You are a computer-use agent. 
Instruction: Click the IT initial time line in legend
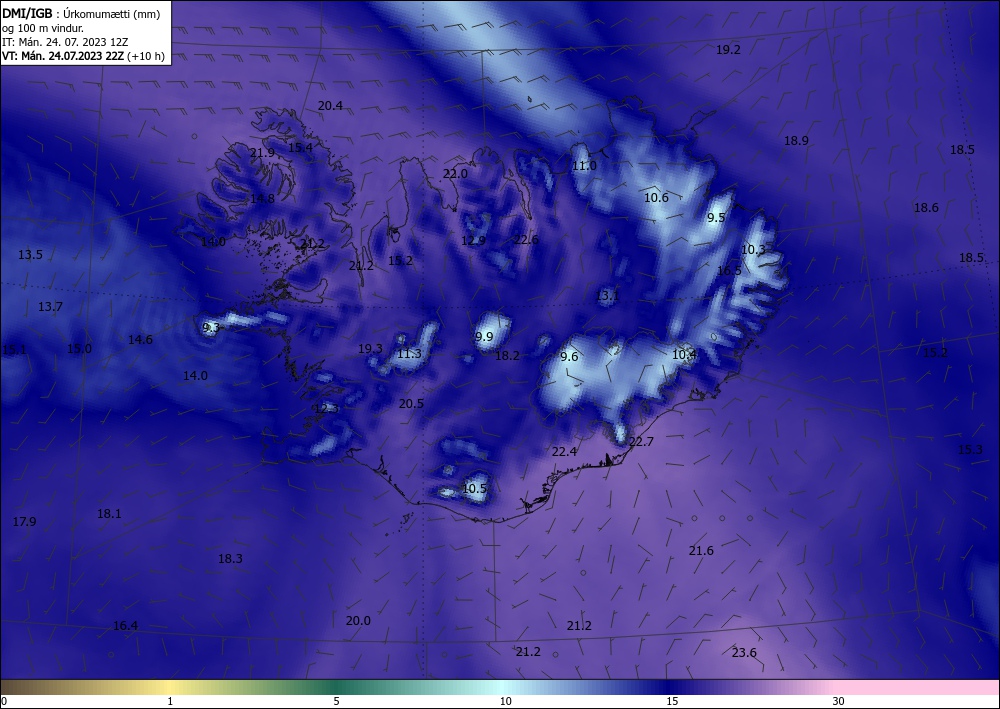tap(65, 42)
